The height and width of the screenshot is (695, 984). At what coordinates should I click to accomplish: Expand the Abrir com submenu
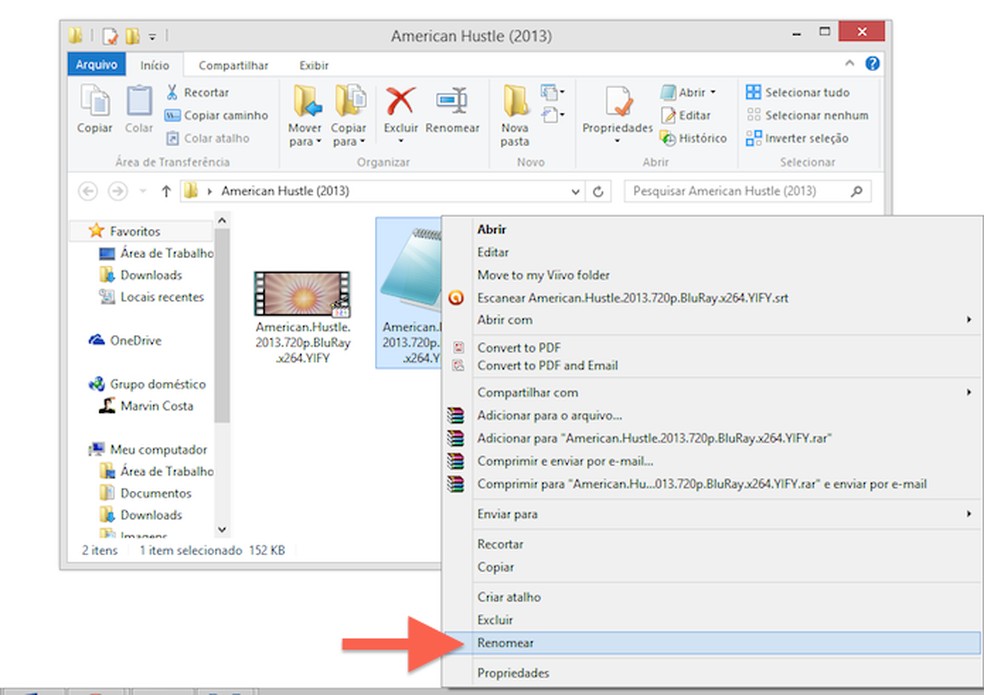coord(712,320)
